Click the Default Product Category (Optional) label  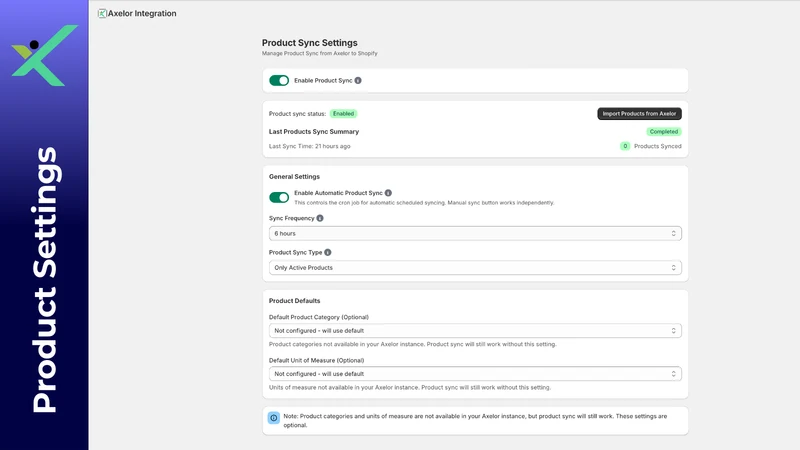[319, 317]
